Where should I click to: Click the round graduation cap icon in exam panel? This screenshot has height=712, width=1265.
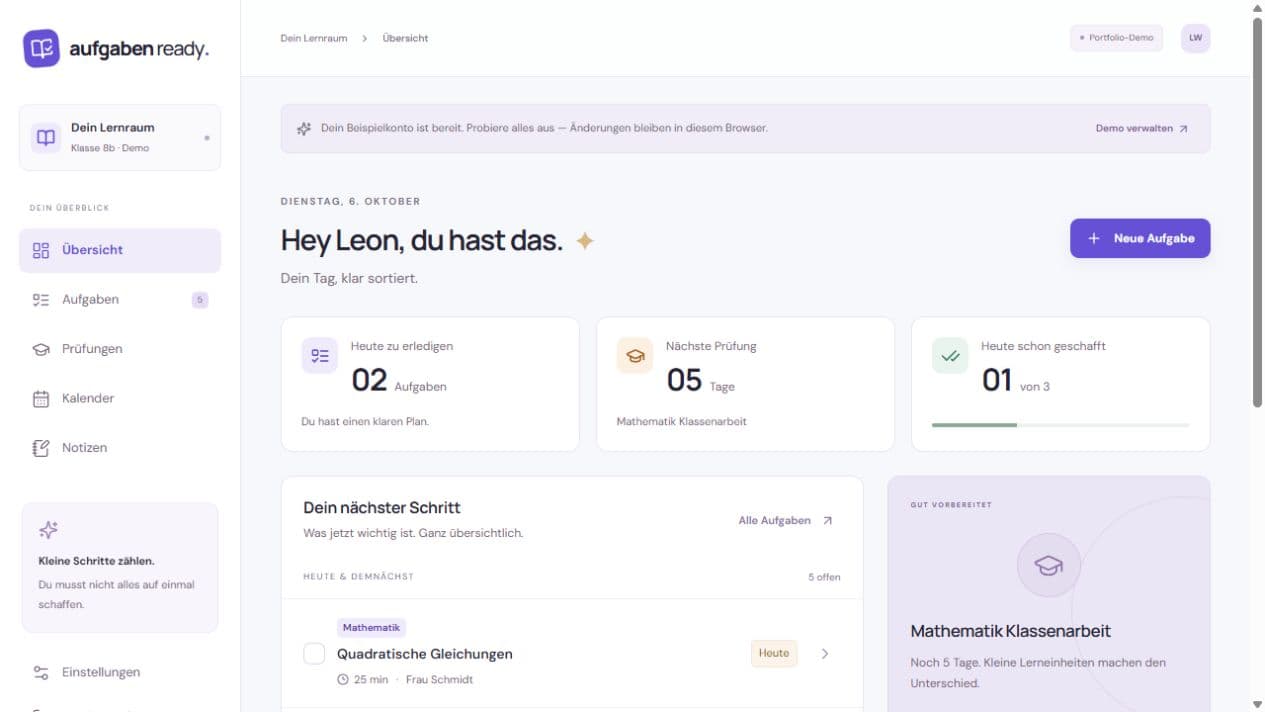tap(1048, 565)
